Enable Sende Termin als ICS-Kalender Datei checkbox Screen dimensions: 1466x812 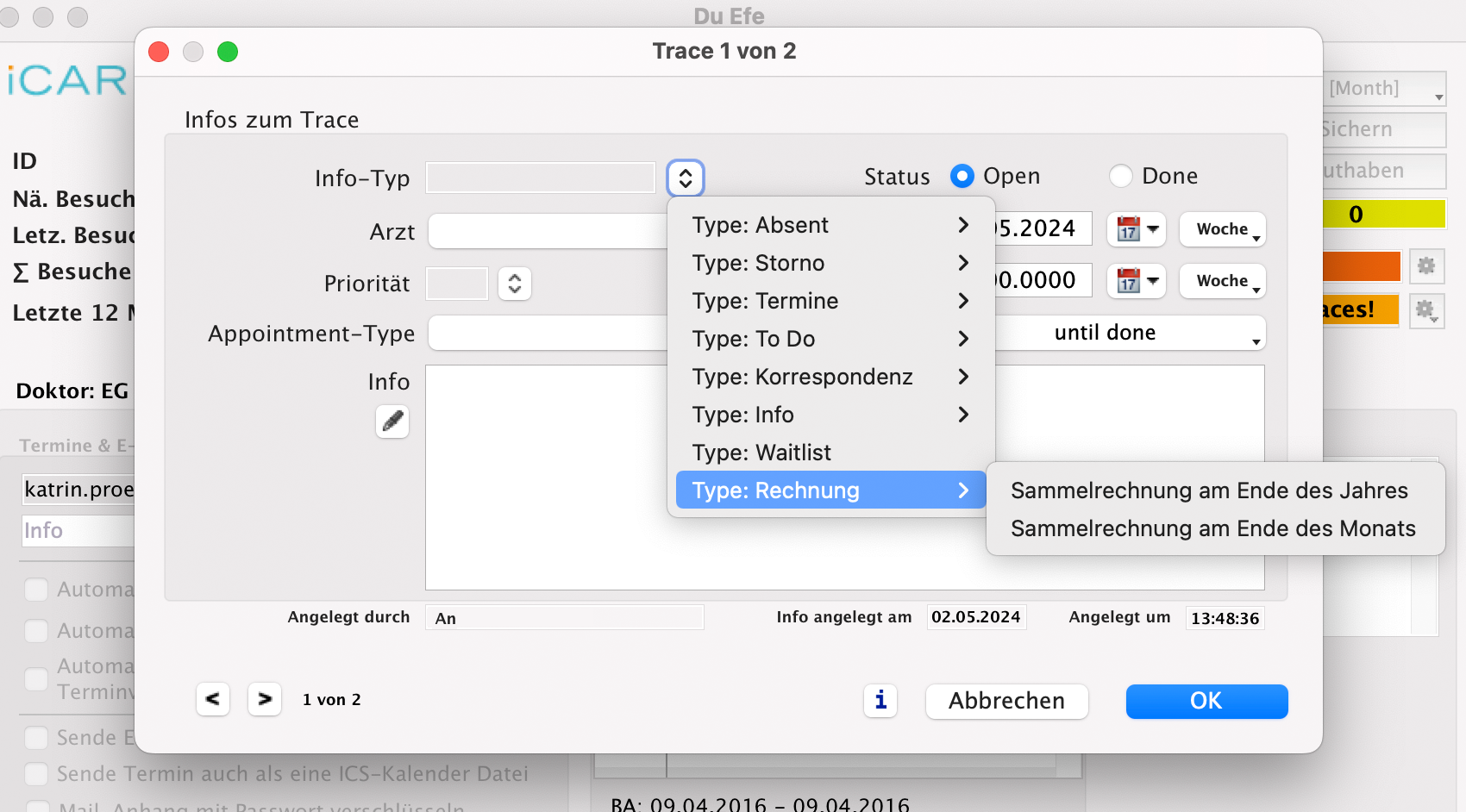click(x=36, y=773)
